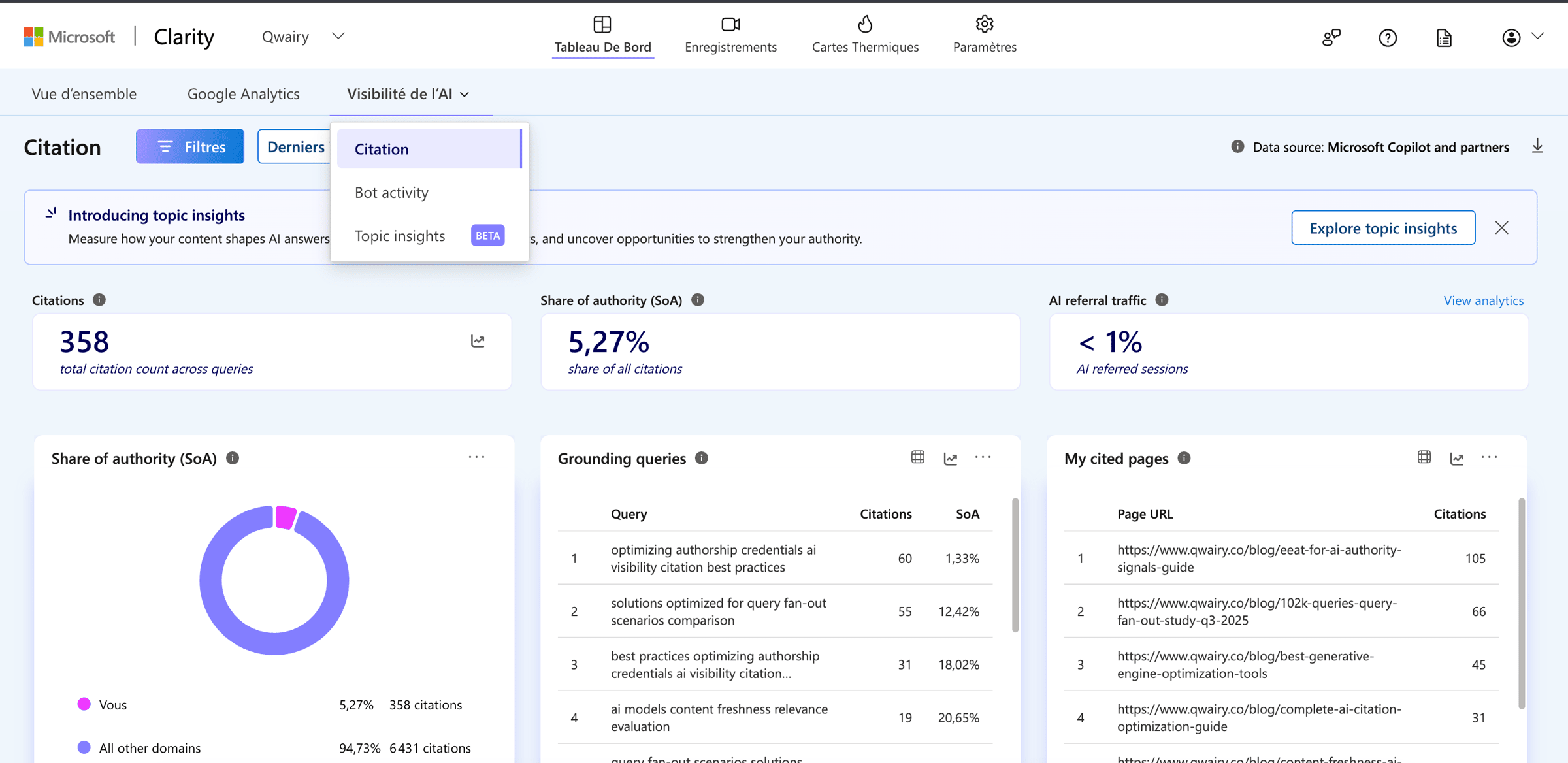Click the purple All other domains swatch

(x=84, y=747)
